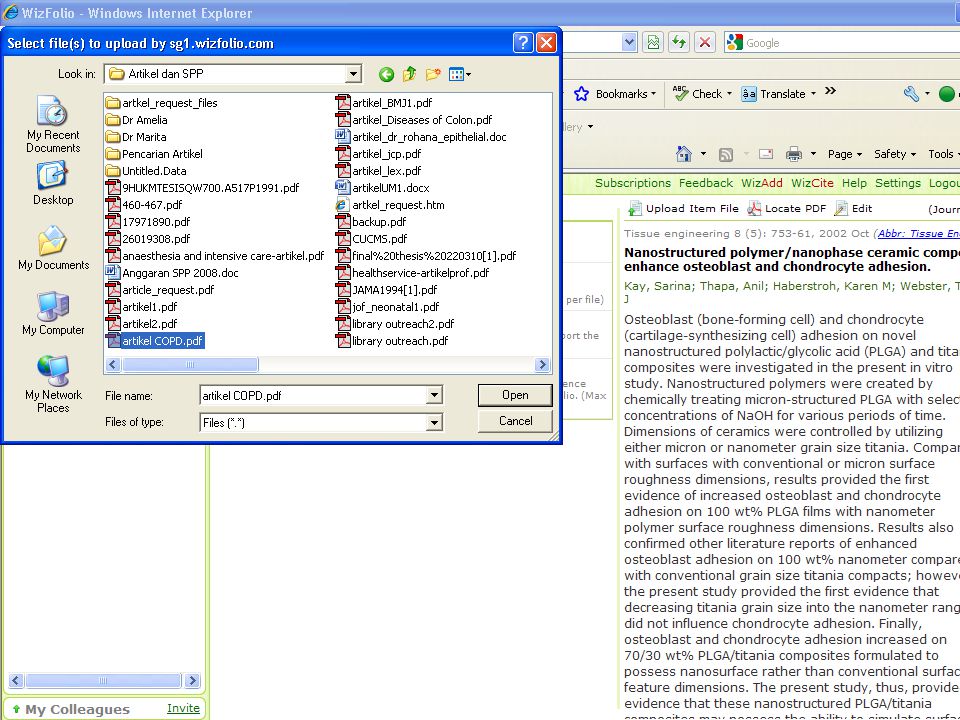The height and width of the screenshot is (720, 960).
Task: Open WizFolio Feedback menu
Action: click(705, 183)
